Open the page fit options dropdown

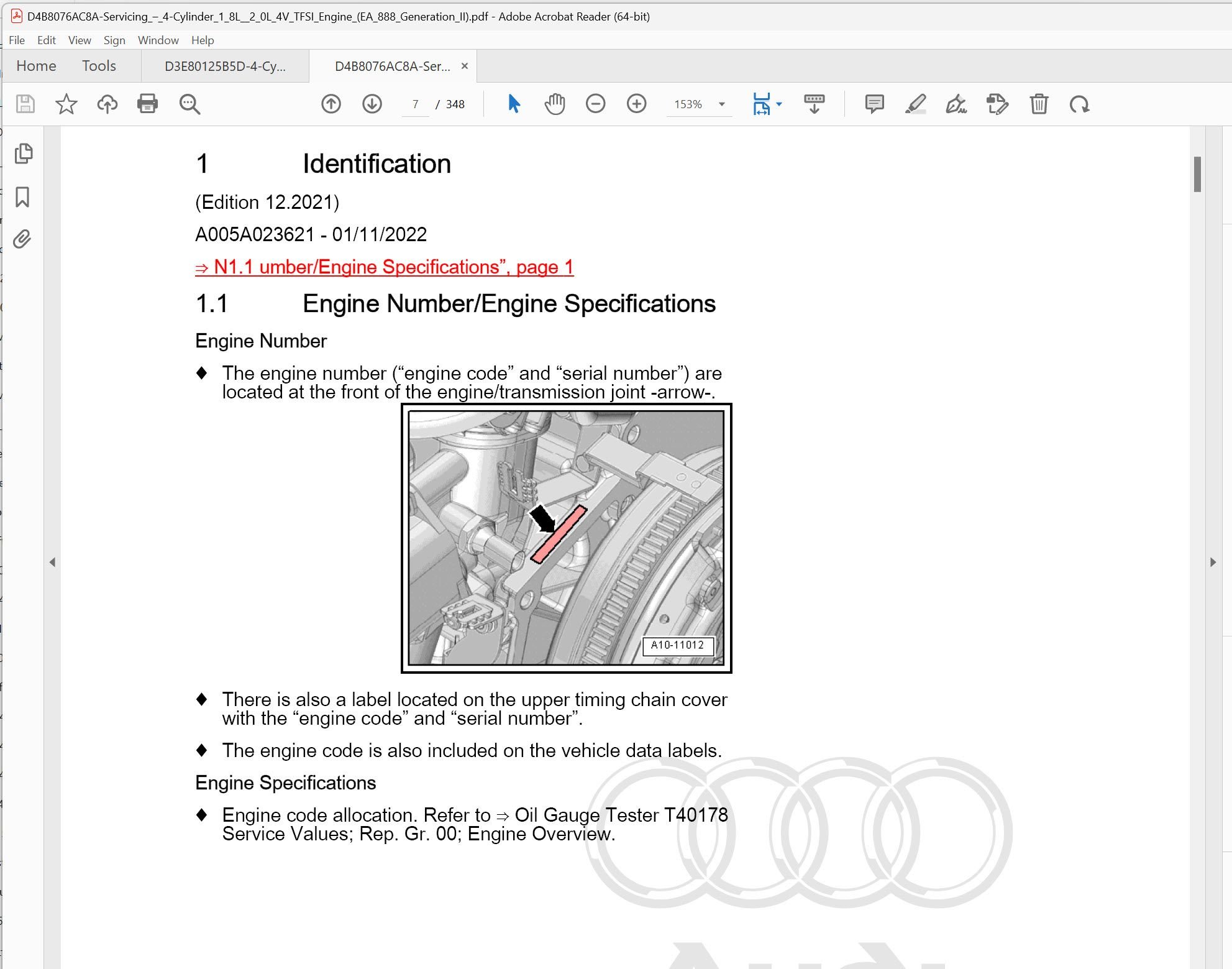pos(778,104)
